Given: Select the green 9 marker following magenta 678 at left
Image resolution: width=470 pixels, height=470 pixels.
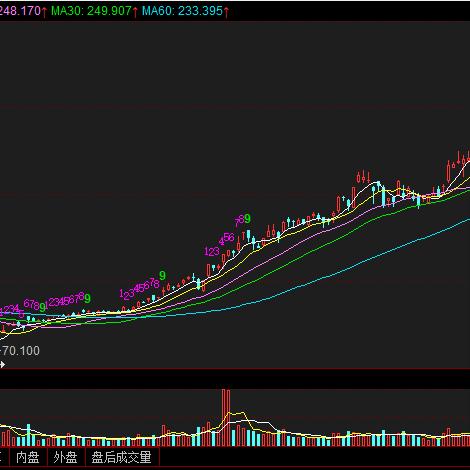Looking at the screenshot, I should point(42,306).
